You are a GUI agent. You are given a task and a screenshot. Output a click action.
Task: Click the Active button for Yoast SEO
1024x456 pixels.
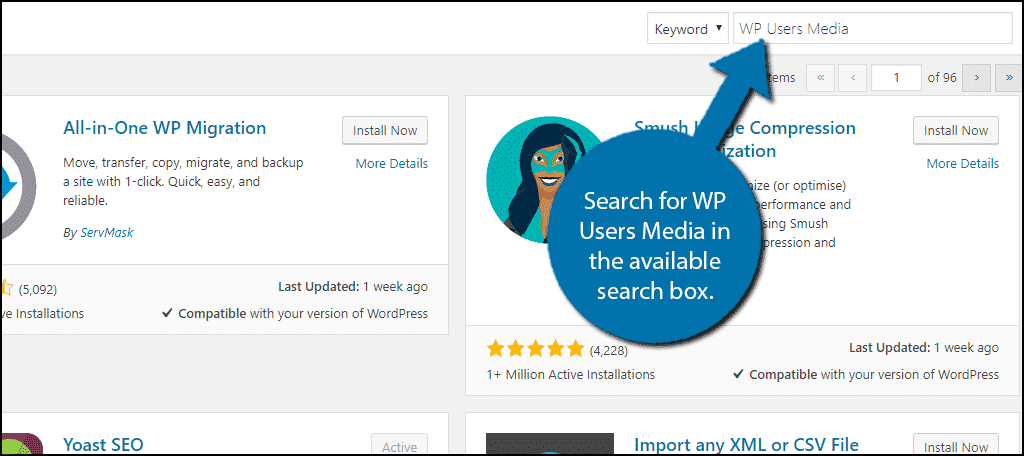pos(399,444)
